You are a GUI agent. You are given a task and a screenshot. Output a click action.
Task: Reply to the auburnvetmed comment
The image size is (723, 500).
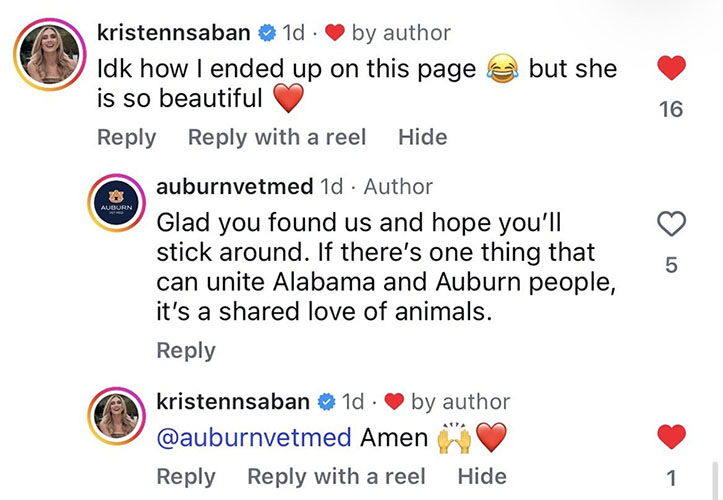pos(186,351)
